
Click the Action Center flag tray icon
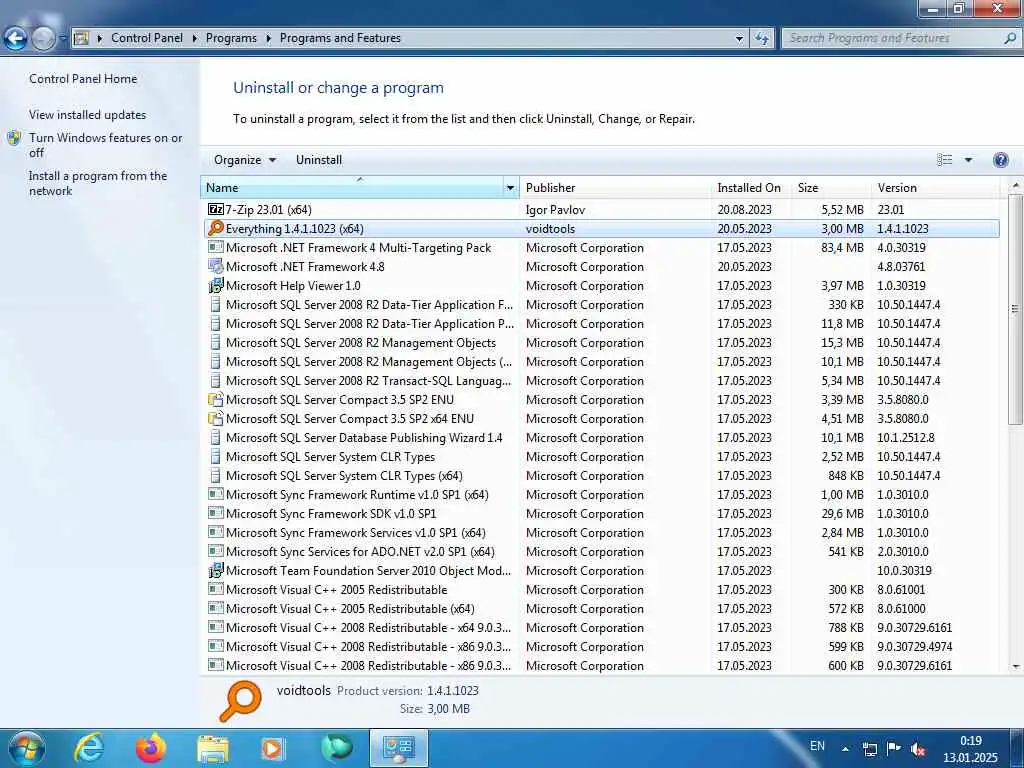coord(894,748)
